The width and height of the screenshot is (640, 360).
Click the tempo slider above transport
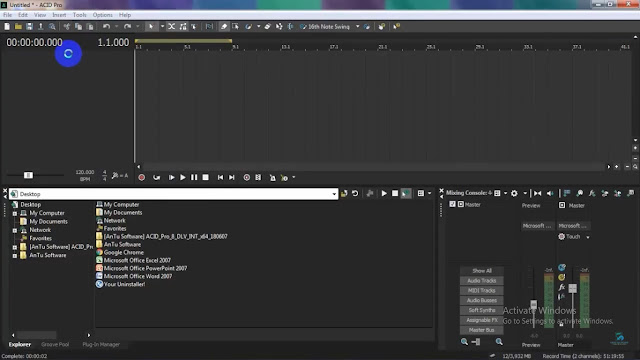pos(28,175)
